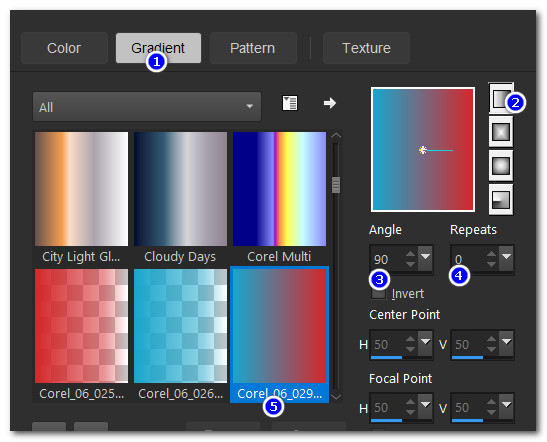Open the gradient editor list icon
The height and width of the screenshot is (442, 547).
click(290, 103)
